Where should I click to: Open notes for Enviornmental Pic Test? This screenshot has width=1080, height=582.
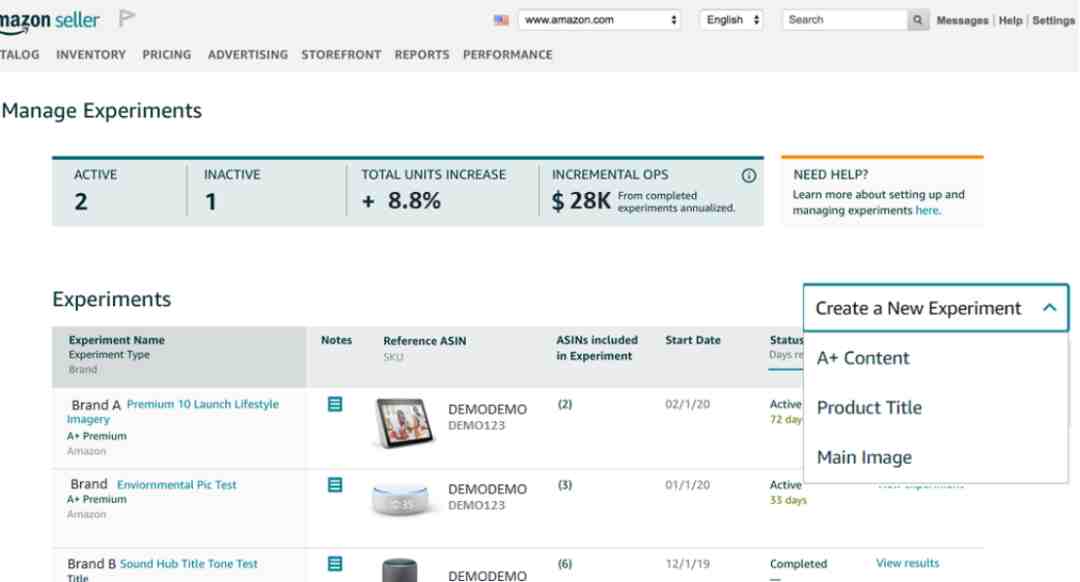point(335,485)
